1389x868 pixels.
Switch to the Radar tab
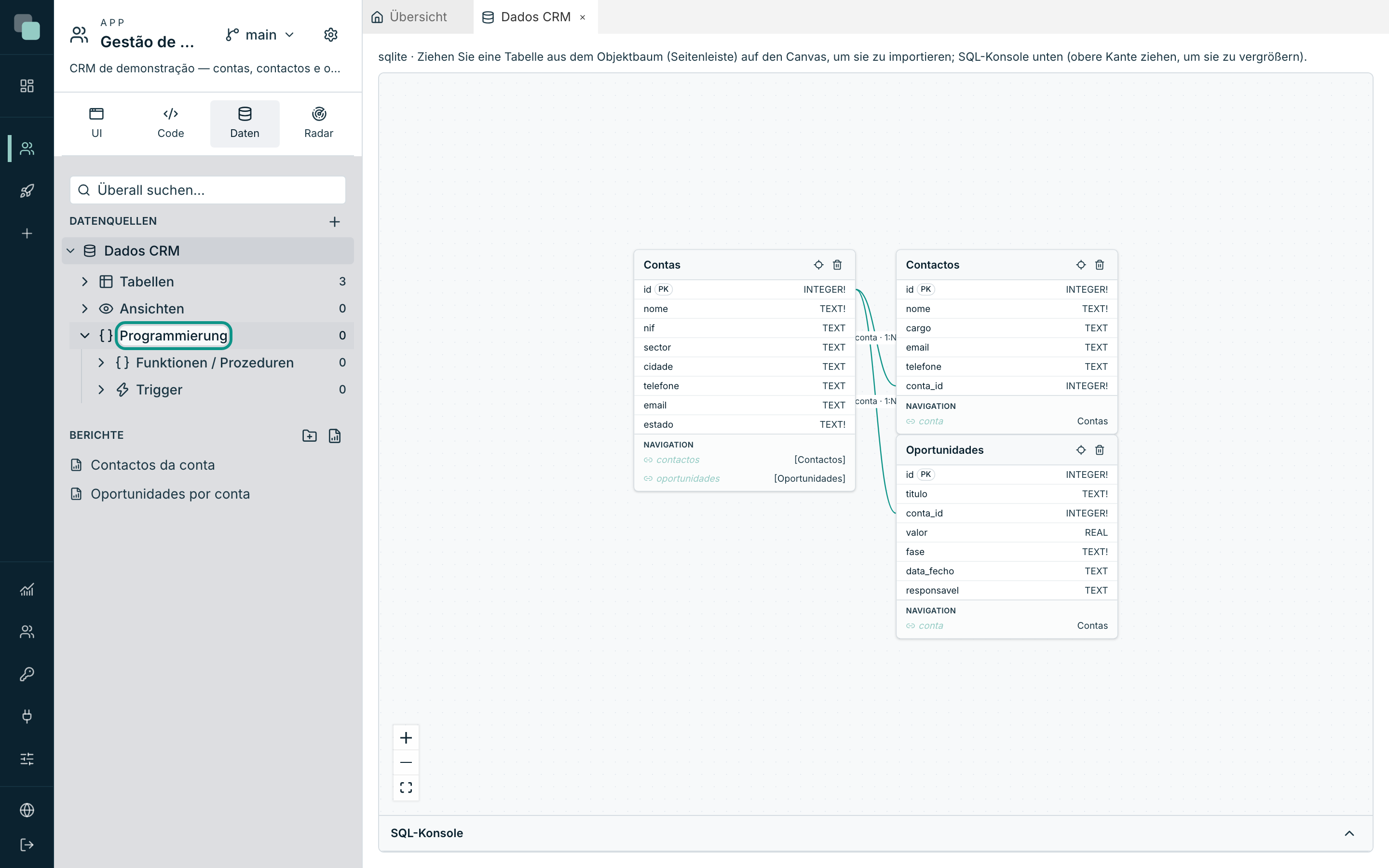click(x=318, y=123)
